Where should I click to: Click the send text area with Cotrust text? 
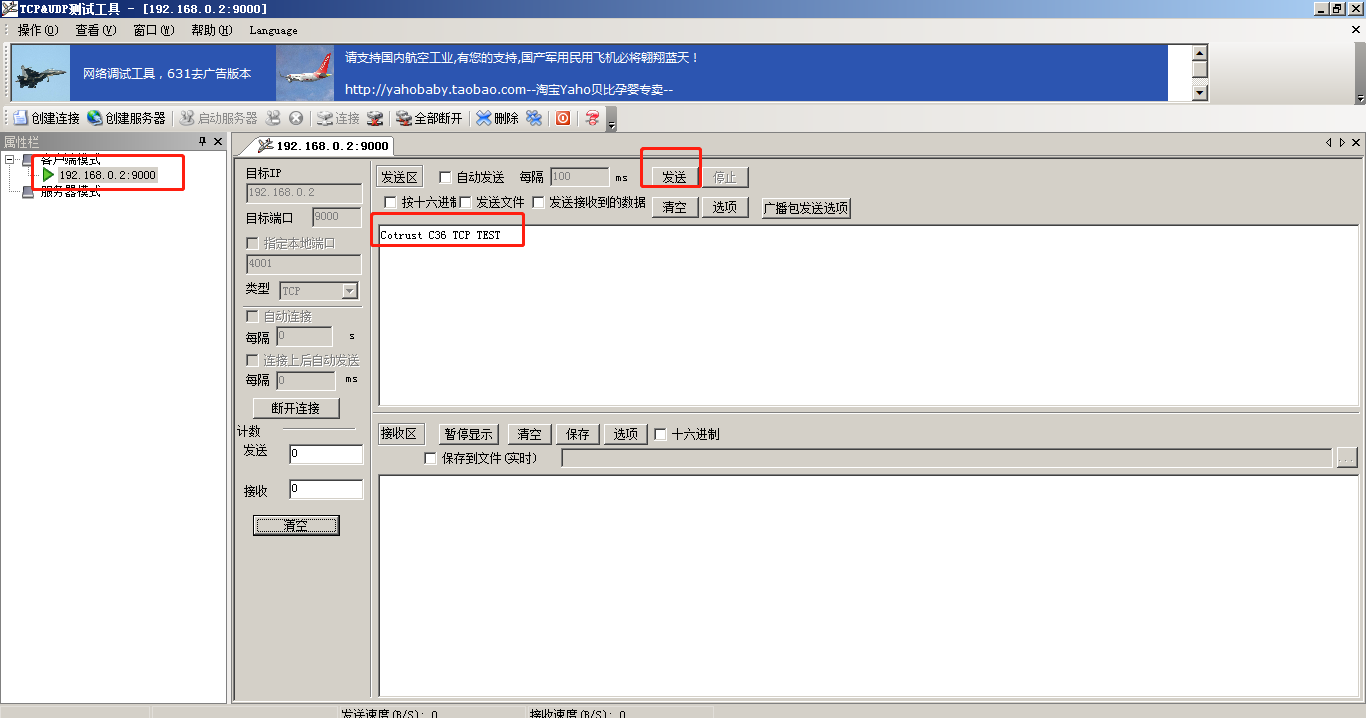click(868, 315)
